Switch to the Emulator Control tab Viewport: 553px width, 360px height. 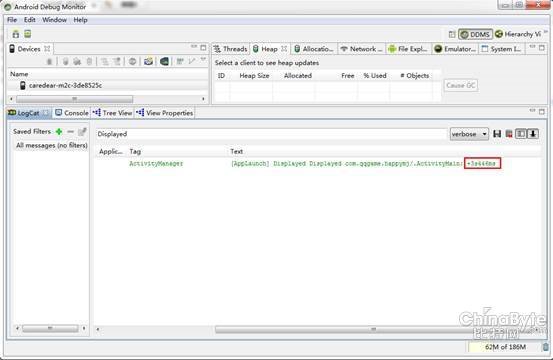[454, 49]
